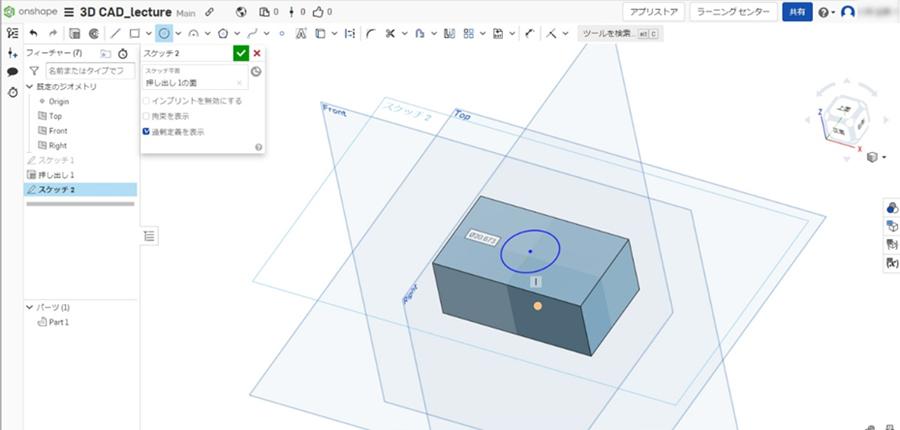The width and height of the screenshot is (900, 430).
Task: Select the Sketch fillet tool
Action: coord(370,33)
